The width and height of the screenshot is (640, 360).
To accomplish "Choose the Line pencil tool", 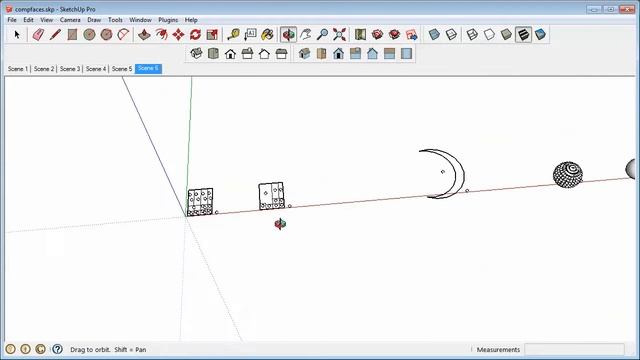I will 55,35.
